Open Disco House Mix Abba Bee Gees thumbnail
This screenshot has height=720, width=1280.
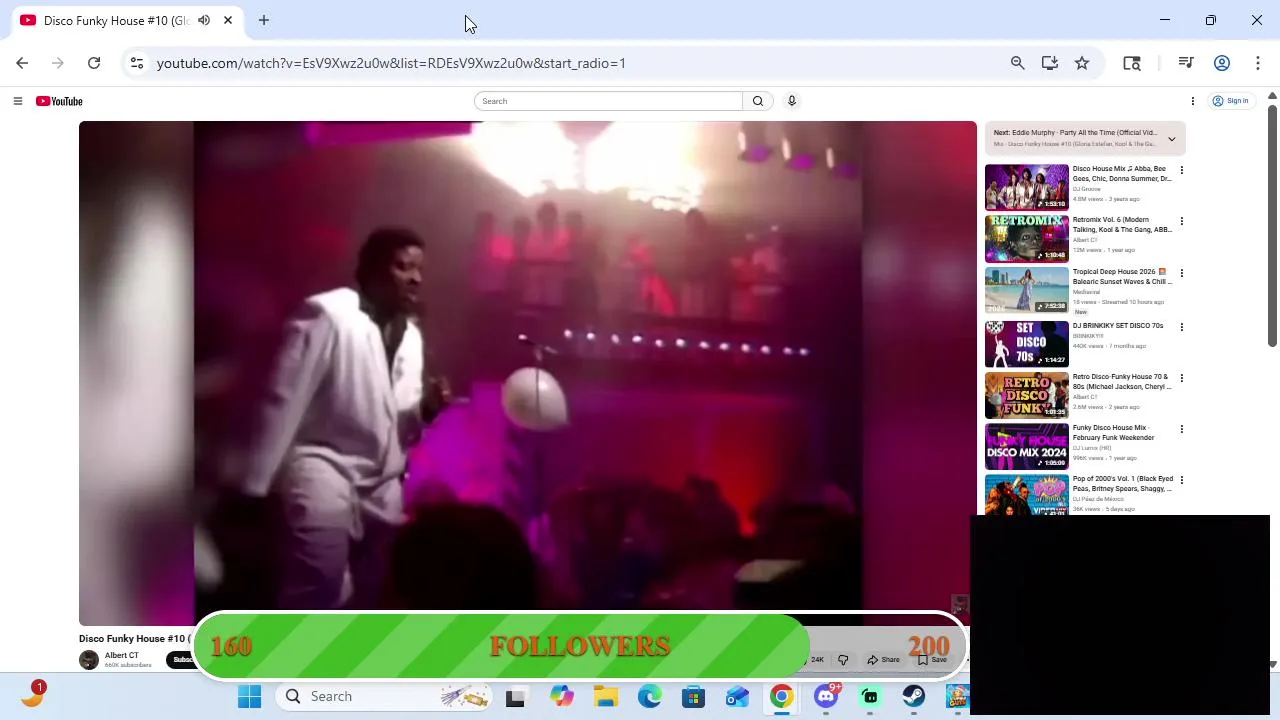pos(1027,187)
